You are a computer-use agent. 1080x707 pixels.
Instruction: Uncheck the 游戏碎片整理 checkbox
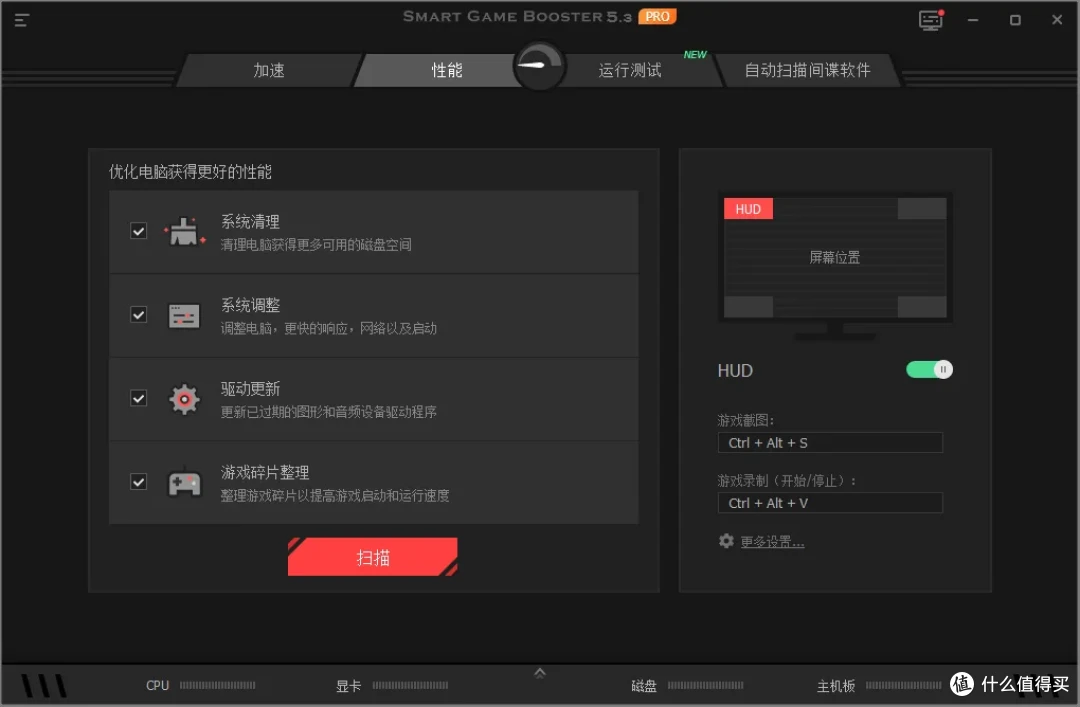[x=138, y=482]
